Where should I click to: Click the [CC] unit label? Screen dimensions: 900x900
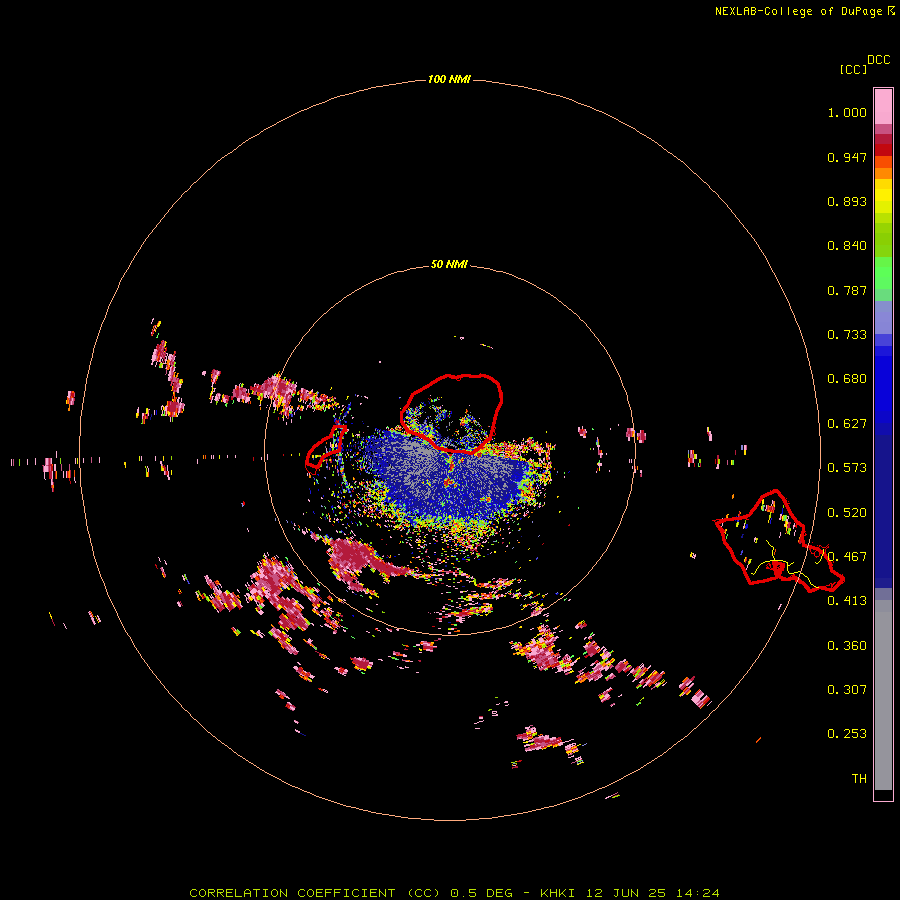[853, 69]
